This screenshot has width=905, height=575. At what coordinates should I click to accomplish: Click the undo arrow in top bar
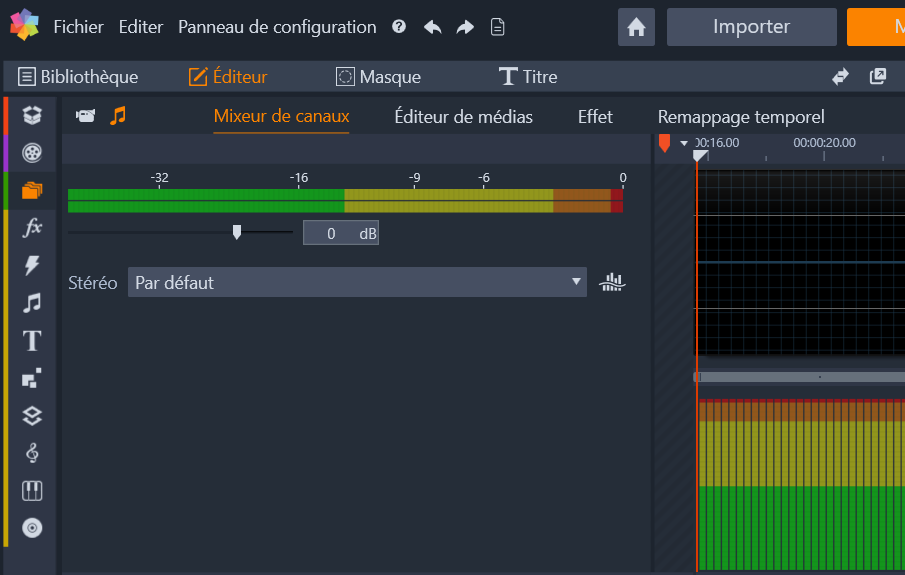point(432,27)
